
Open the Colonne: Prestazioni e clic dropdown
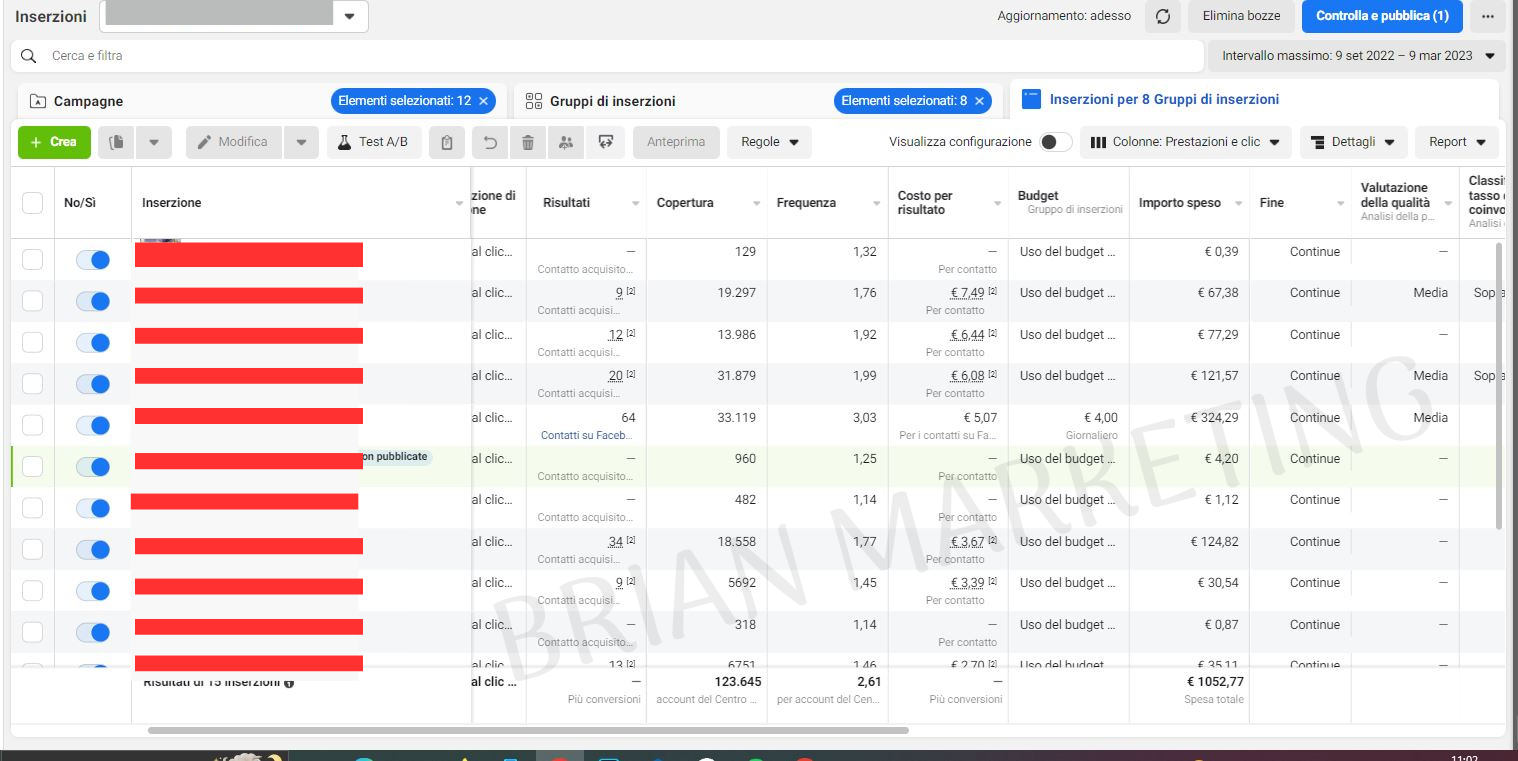point(1185,142)
